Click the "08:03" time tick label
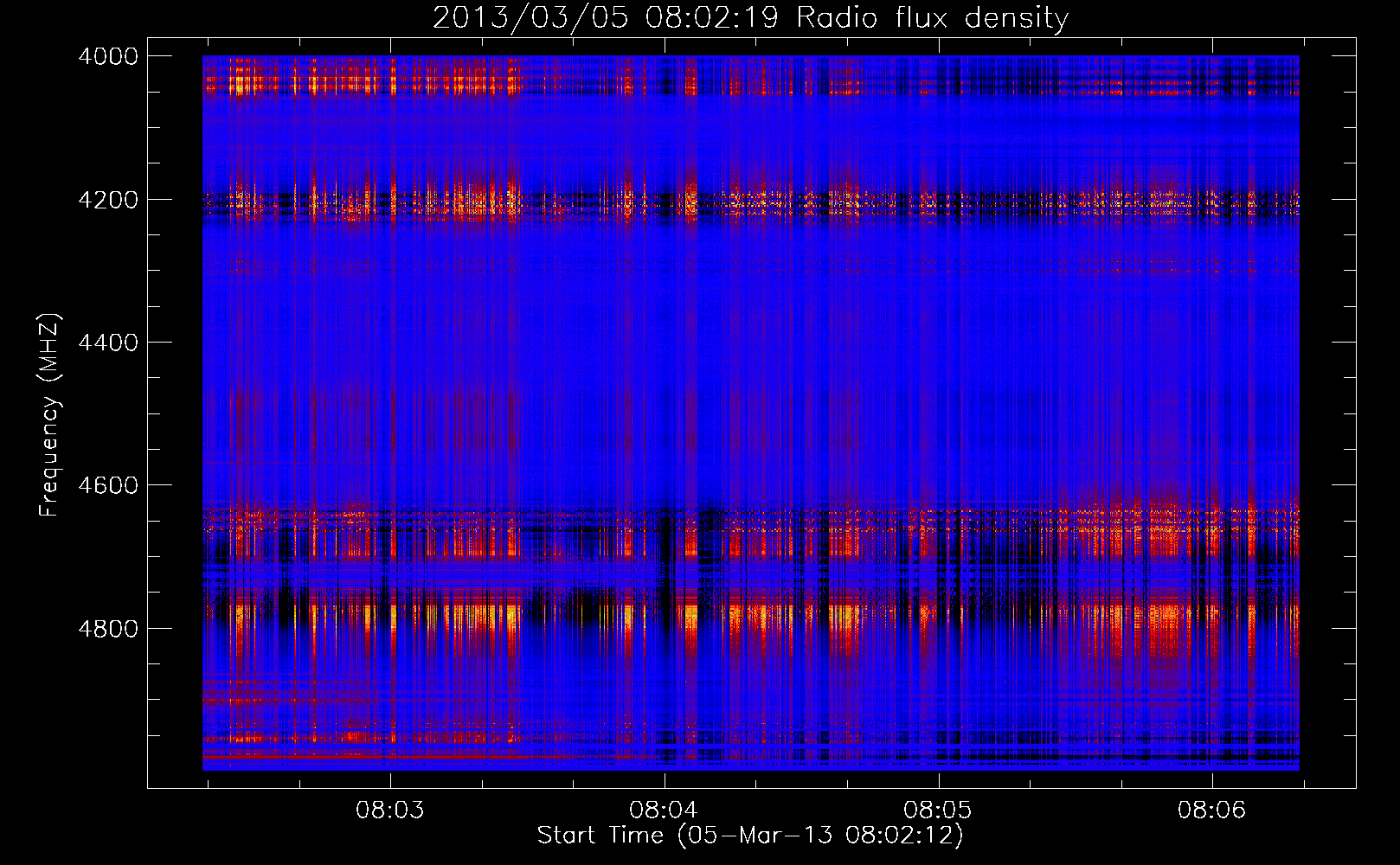The image size is (1400, 865). click(x=390, y=810)
